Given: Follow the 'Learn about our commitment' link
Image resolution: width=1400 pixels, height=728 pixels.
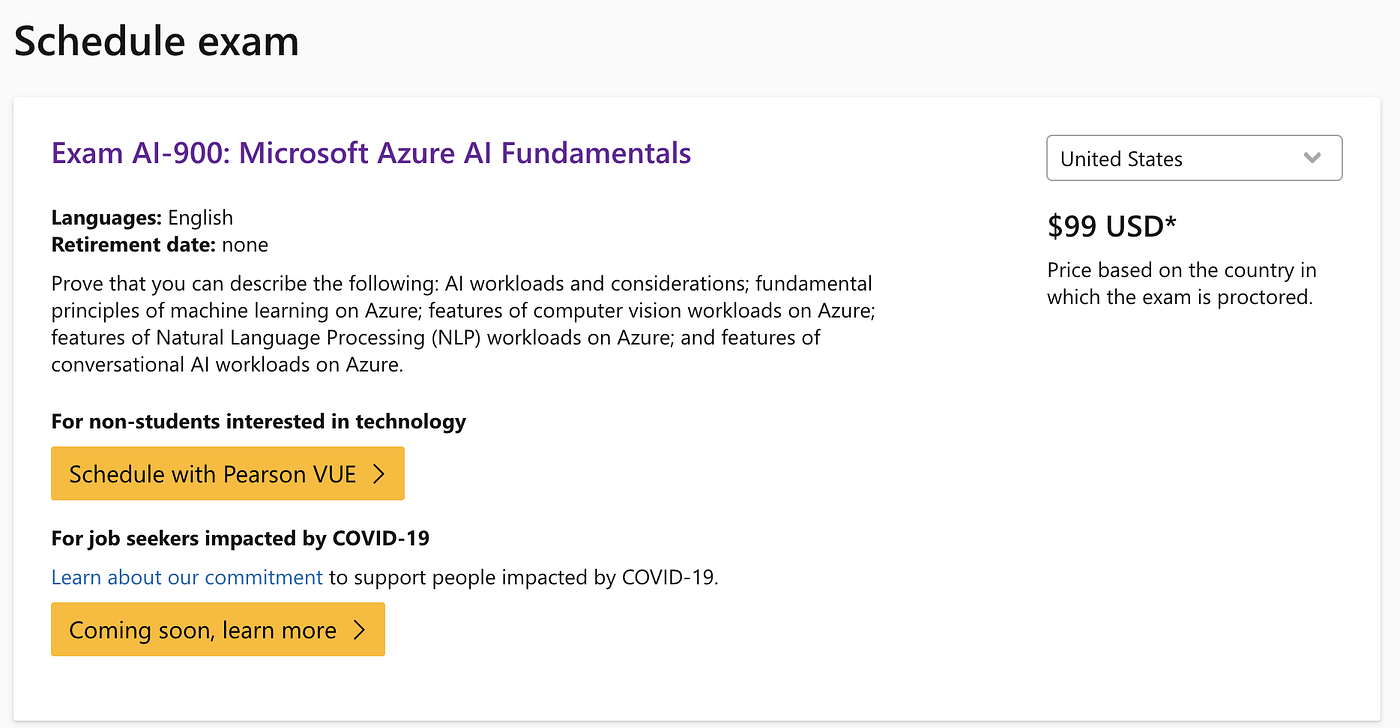Looking at the screenshot, I should pyautogui.click(x=187, y=577).
